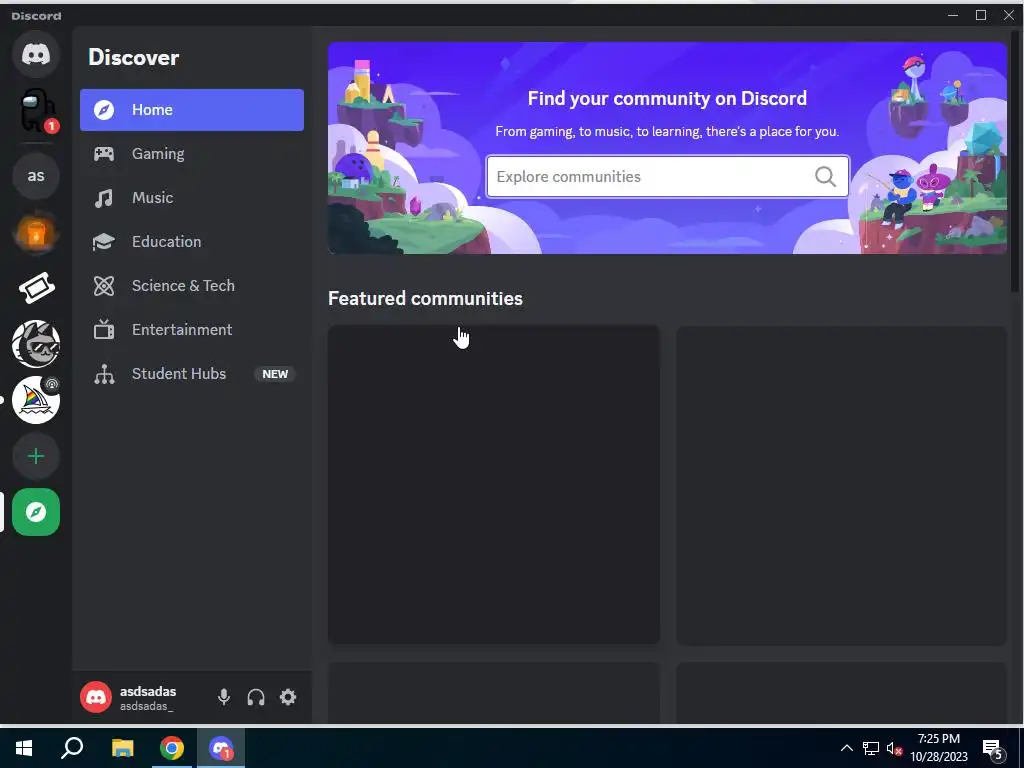
Task: Select the Education category
Action: (192, 242)
